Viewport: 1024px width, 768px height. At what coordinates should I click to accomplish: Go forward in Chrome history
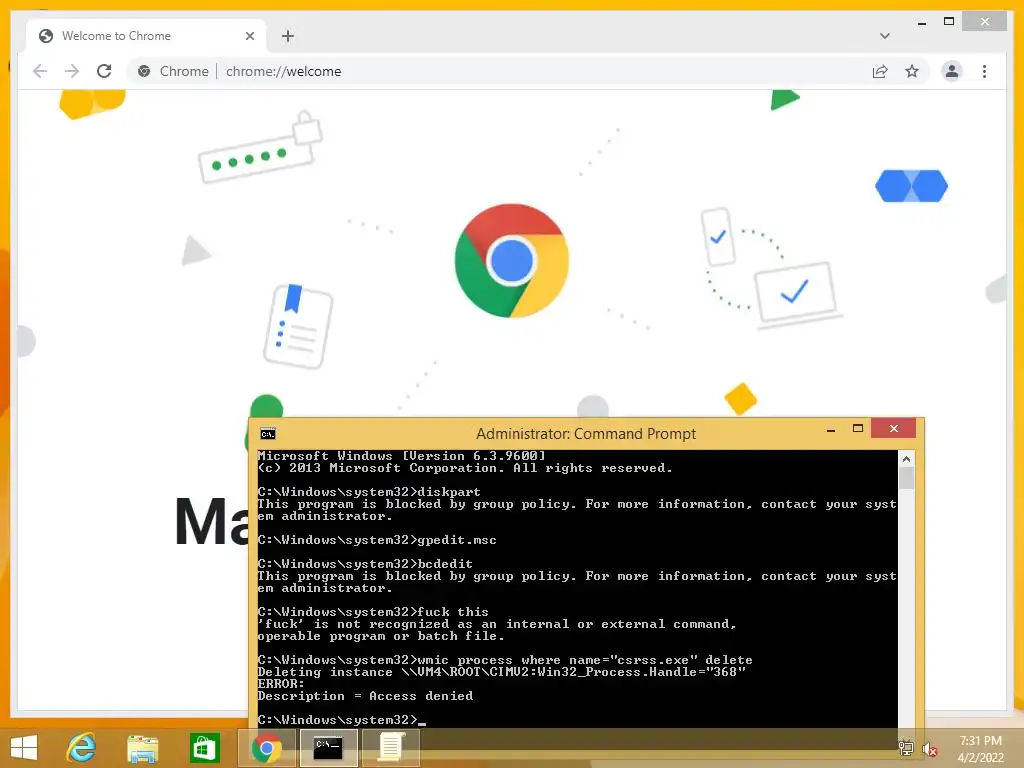72,71
